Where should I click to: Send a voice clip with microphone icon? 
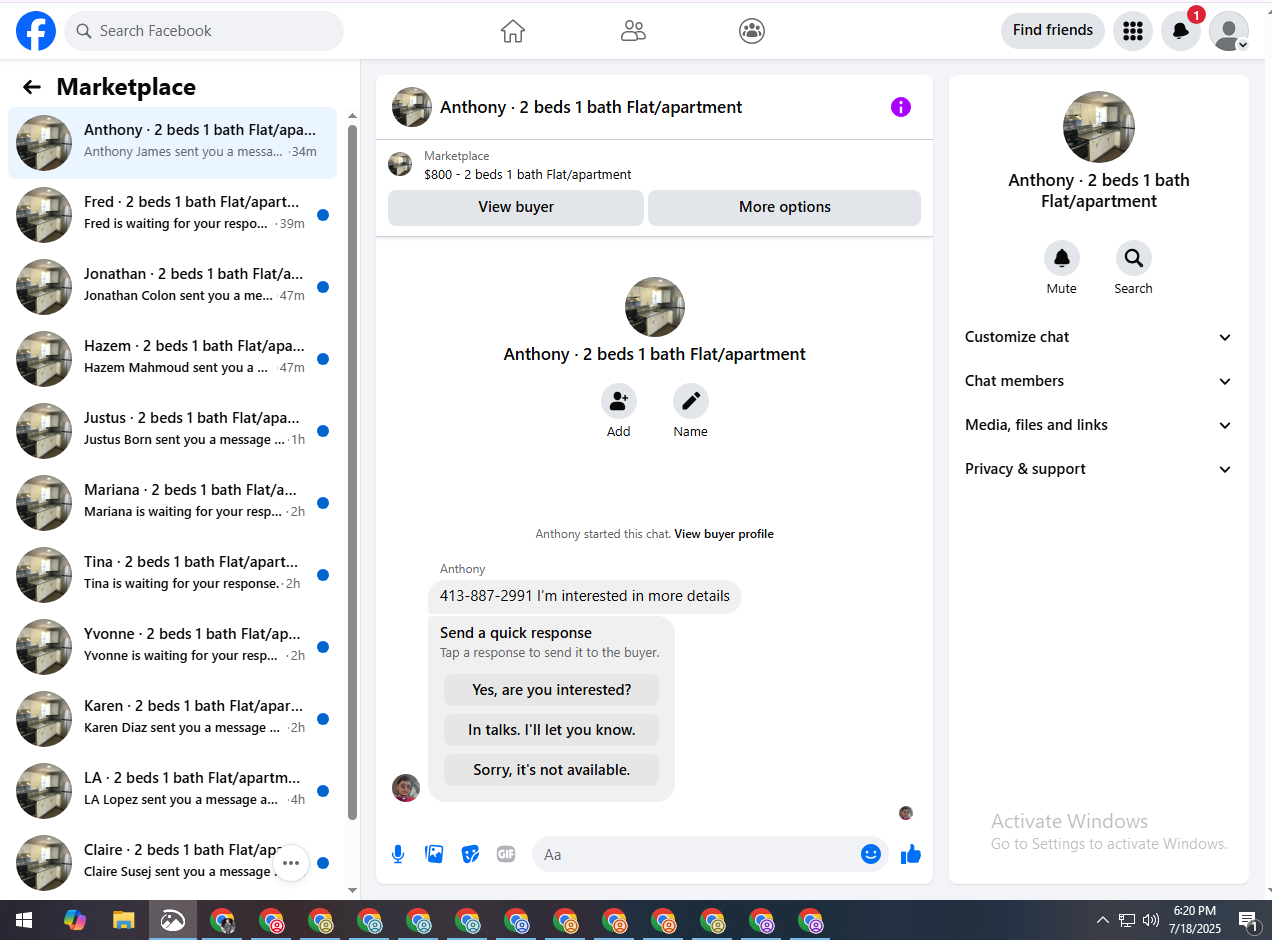pyautogui.click(x=398, y=854)
